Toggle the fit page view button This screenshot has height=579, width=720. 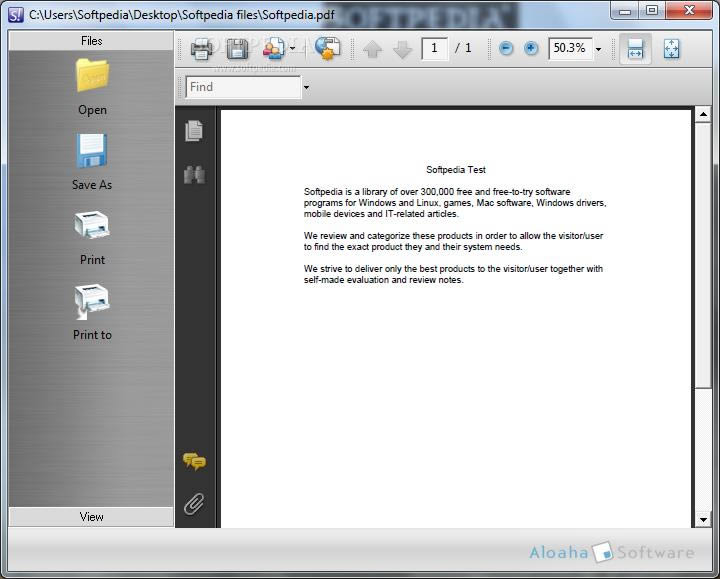(x=671, y=49)
